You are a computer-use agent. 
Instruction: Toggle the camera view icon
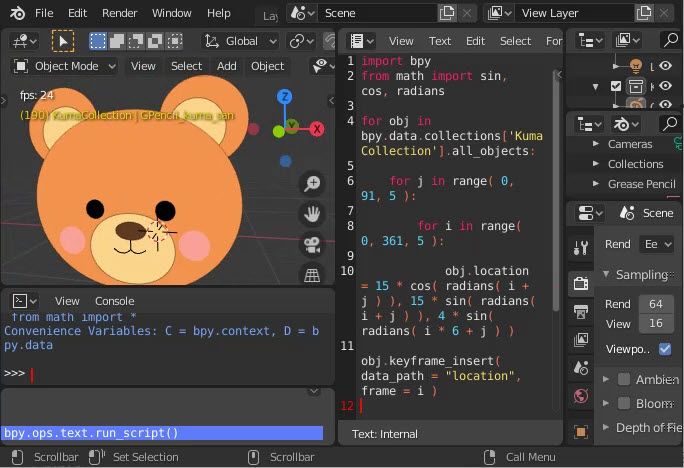[x=313, y=245]
